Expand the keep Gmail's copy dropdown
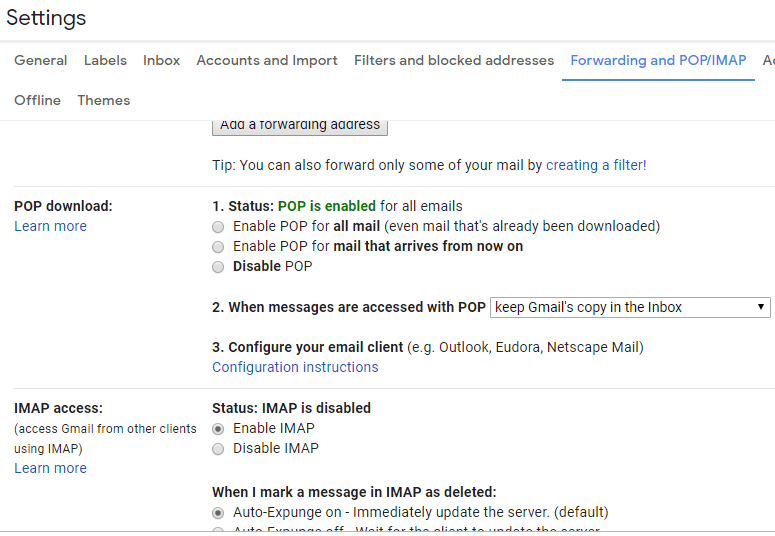The height and width of the screenshot is (536, 775). coord(630,308)
